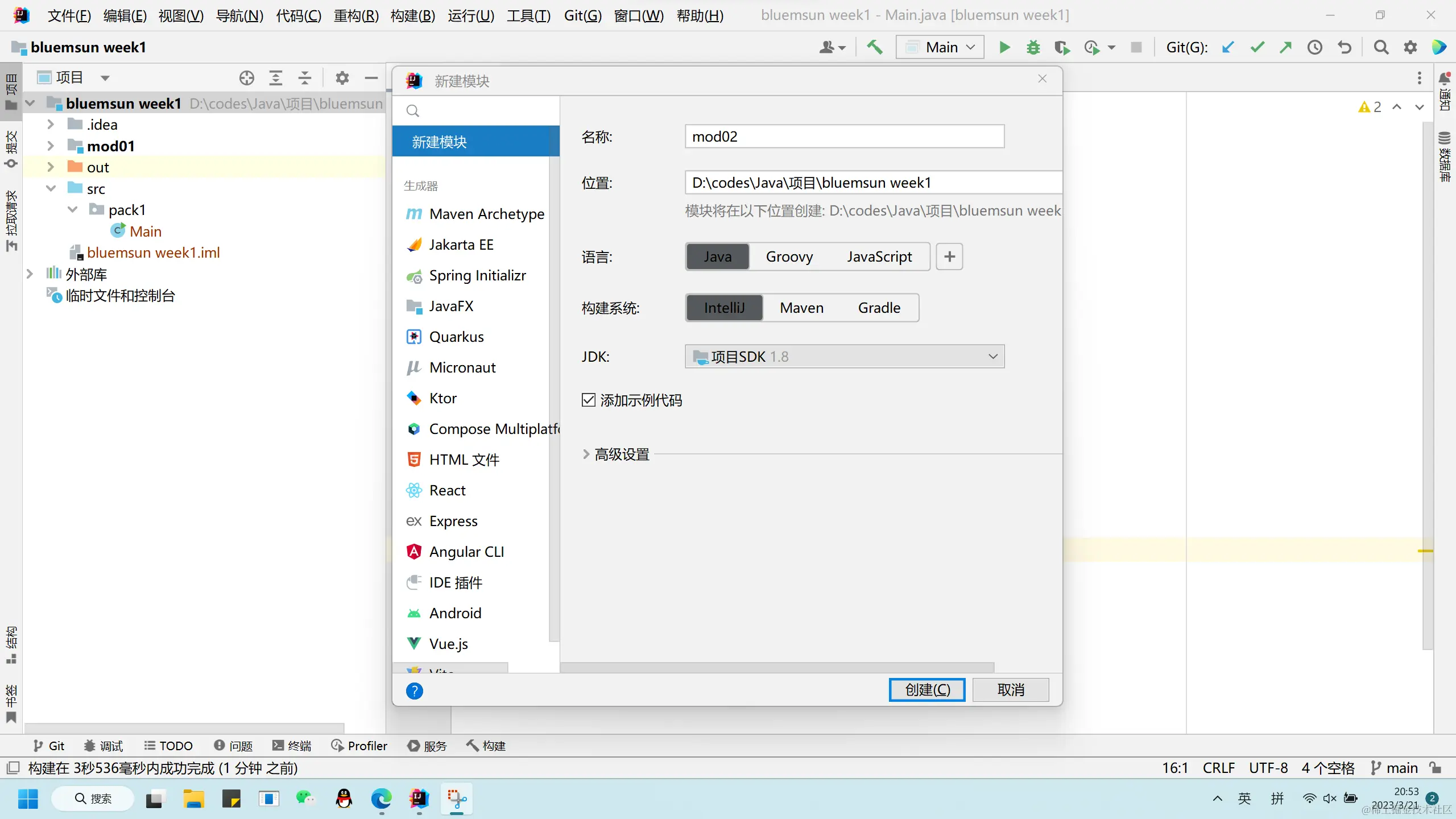This screenshot has height=819, width=1456.
Task: Click the 创建(C) button
Action: tap(927, 690)
